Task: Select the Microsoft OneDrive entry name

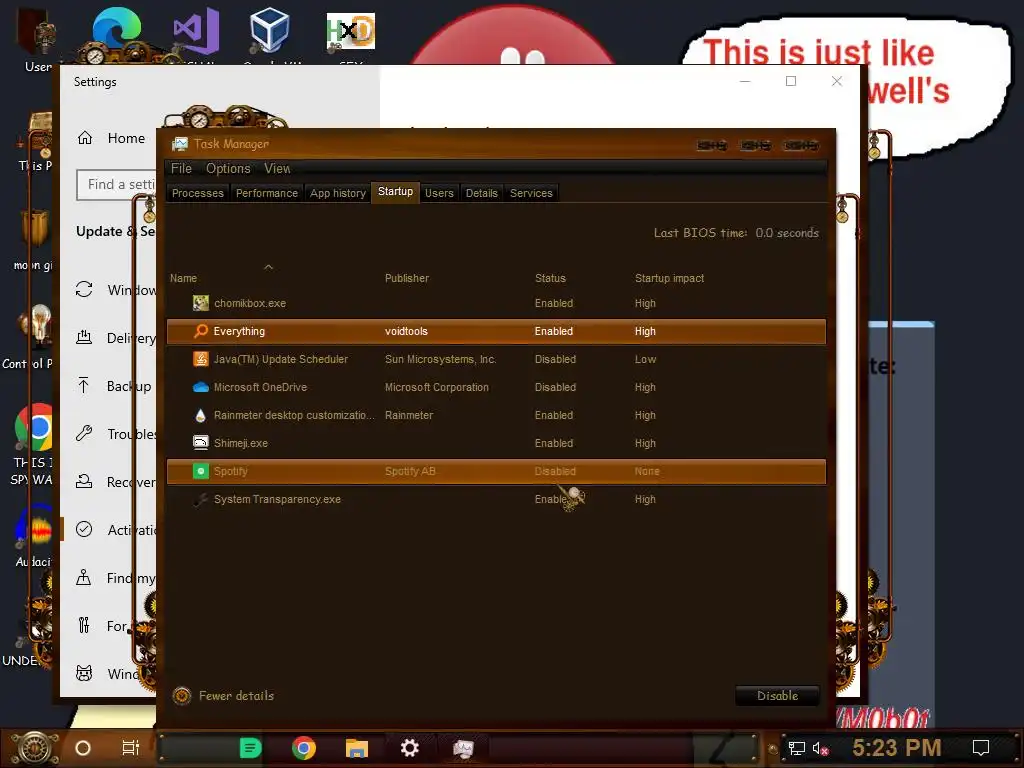Action: tap(260, 387)
